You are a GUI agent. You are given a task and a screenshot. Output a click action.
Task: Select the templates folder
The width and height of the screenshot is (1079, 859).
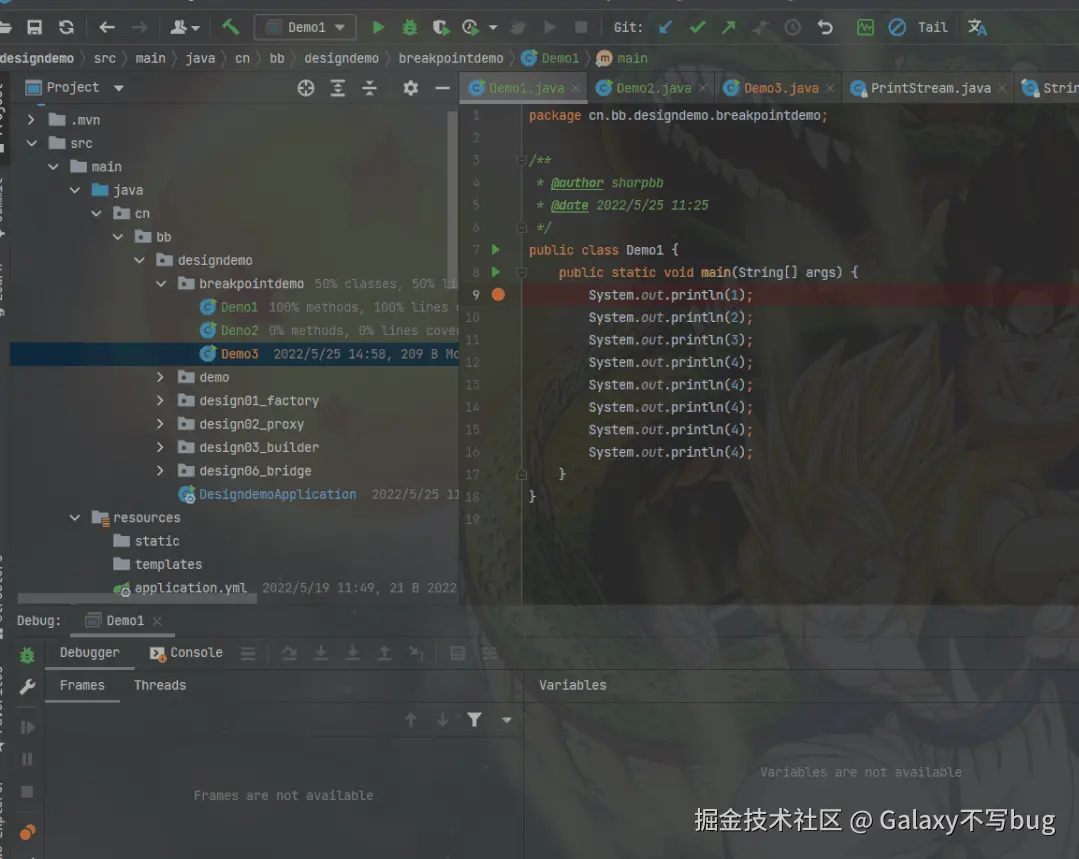(x=168, y=564)
